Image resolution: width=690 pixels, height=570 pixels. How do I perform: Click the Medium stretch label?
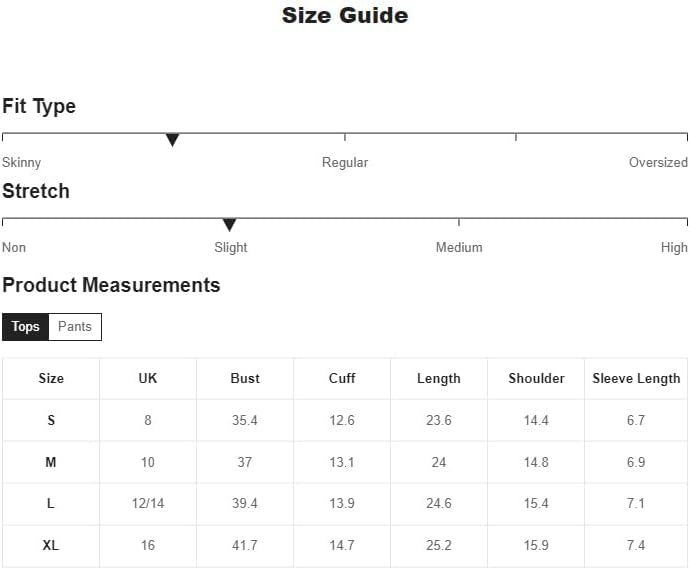coord(459,247)
